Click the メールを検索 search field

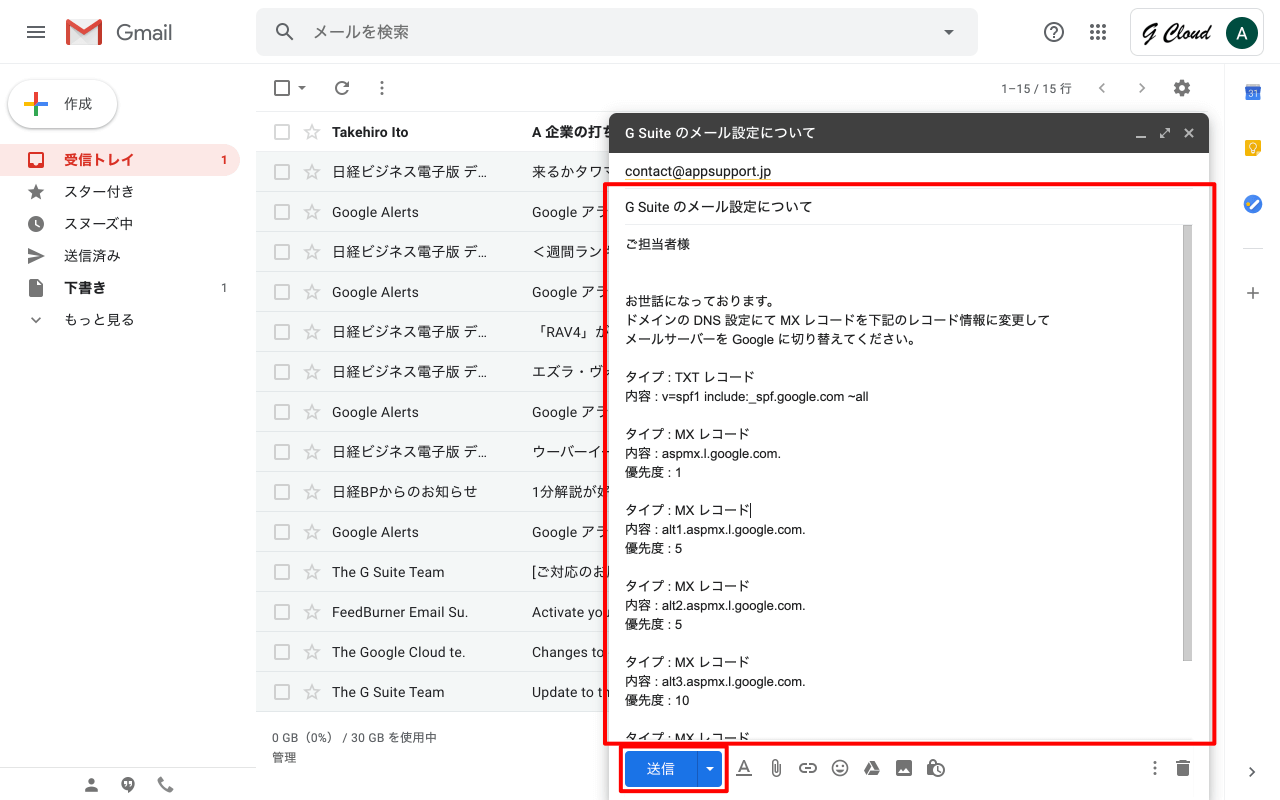pos(617,32)
